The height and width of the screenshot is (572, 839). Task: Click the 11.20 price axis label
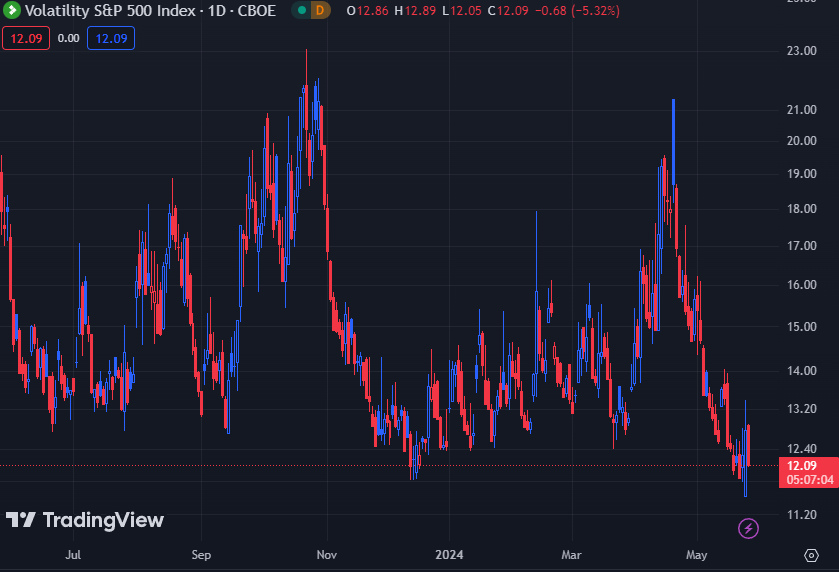[x=802, y=515]
